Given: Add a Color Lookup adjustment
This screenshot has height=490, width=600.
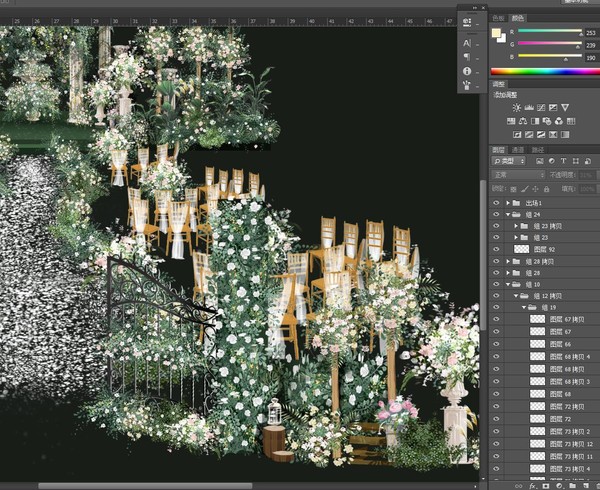Looking at the screenshot, I should [x=571, y=121].
